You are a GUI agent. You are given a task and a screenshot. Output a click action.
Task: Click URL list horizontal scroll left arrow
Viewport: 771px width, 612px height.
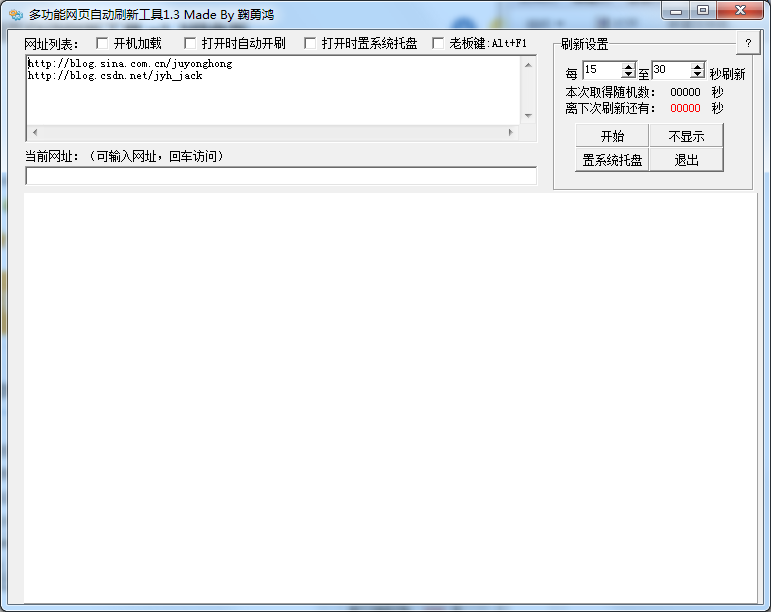click(34, 132)
